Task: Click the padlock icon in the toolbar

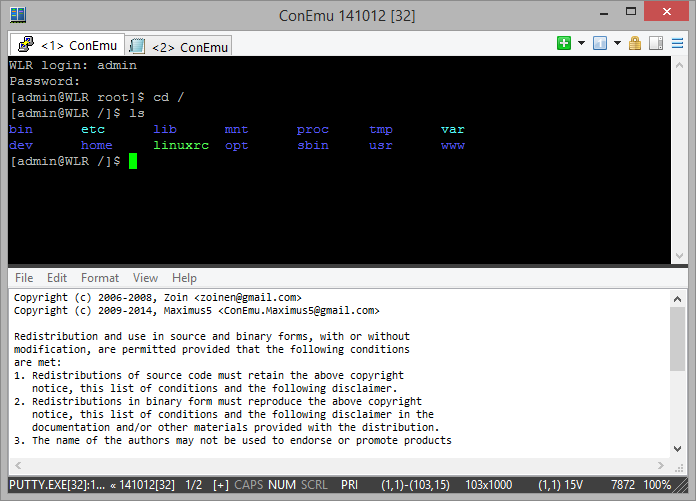Action: tap(635, 44)
